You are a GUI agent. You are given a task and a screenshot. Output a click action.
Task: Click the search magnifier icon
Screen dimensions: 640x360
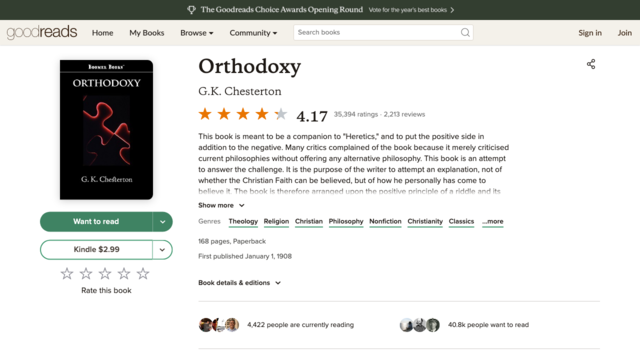point(465,33)
